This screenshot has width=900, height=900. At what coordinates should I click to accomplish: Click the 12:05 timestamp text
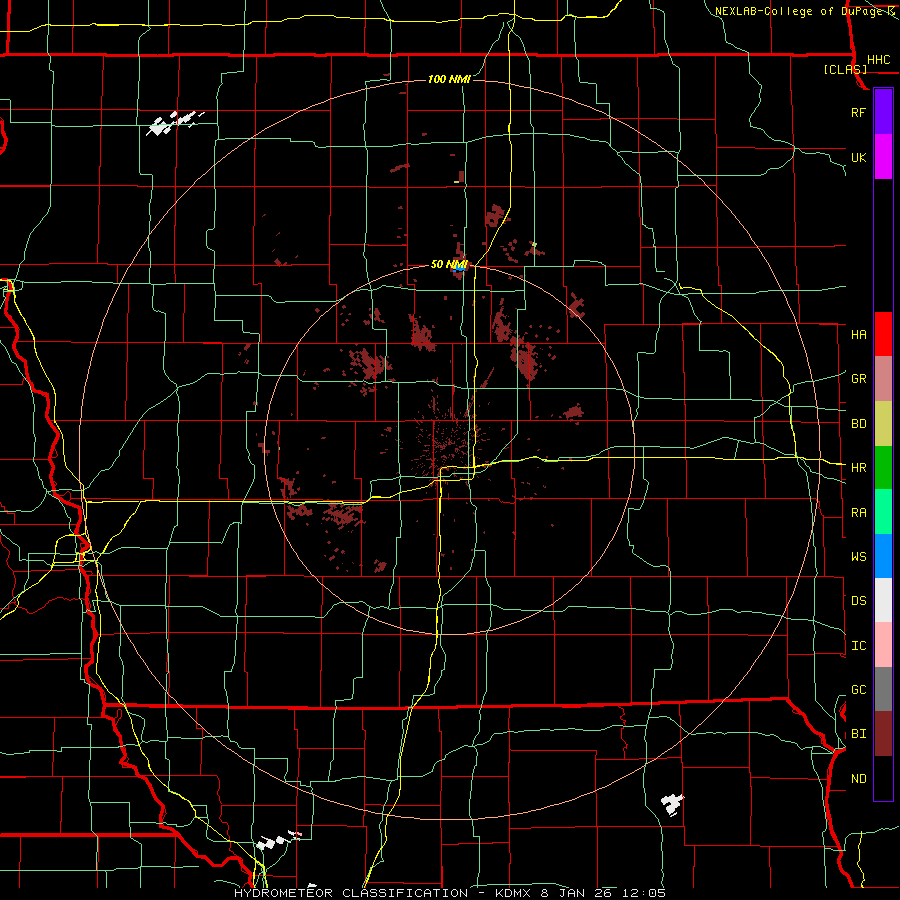pyautogui.click(x=642, y=893)
